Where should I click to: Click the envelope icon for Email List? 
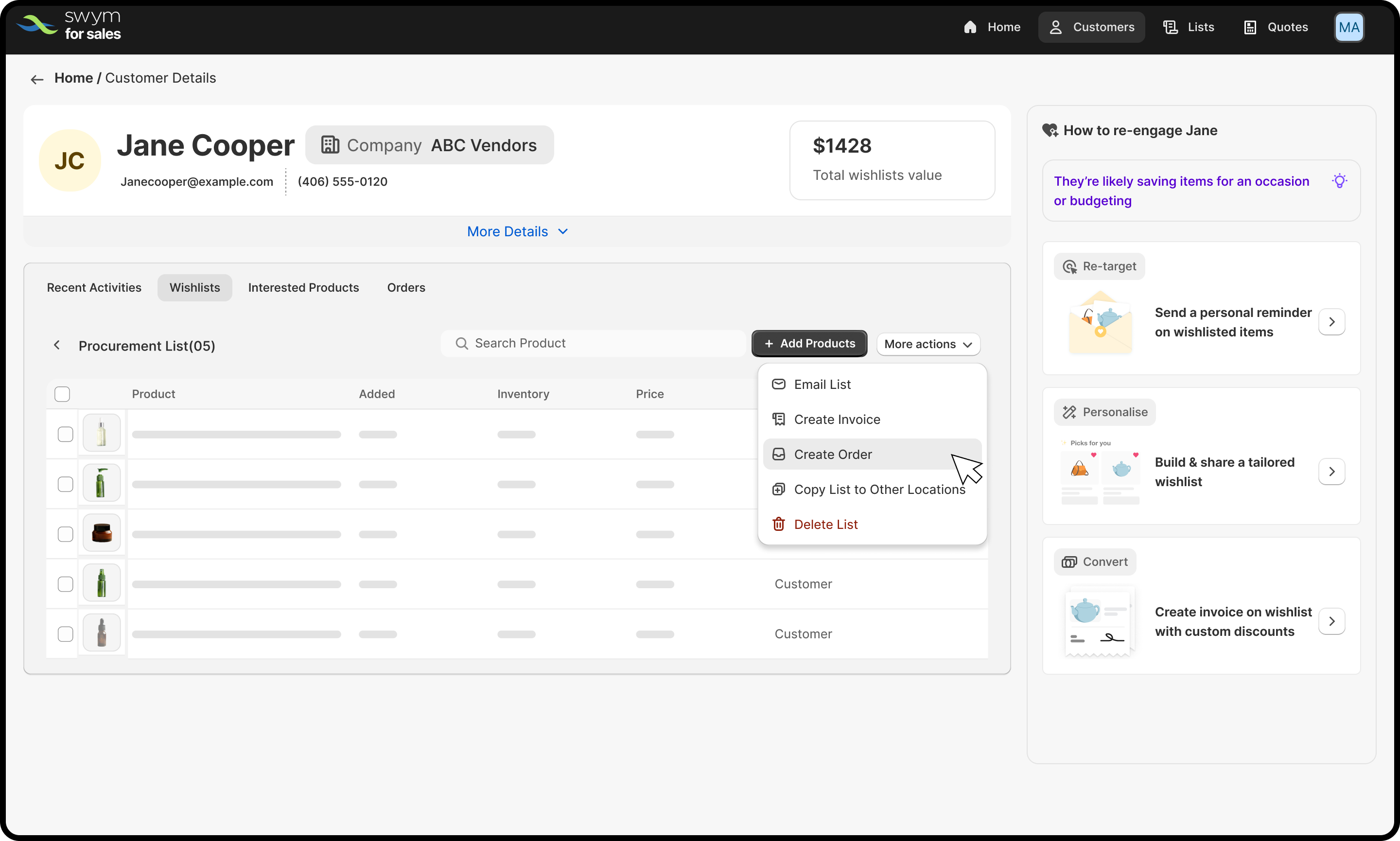[778, 384]
